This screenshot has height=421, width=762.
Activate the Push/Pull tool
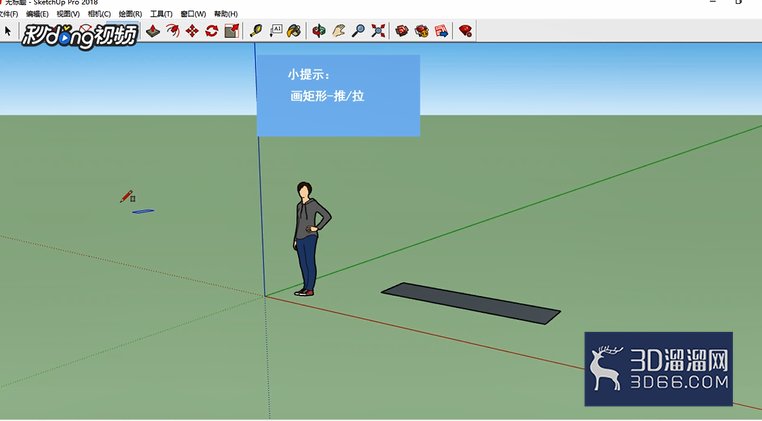(153, 31)
